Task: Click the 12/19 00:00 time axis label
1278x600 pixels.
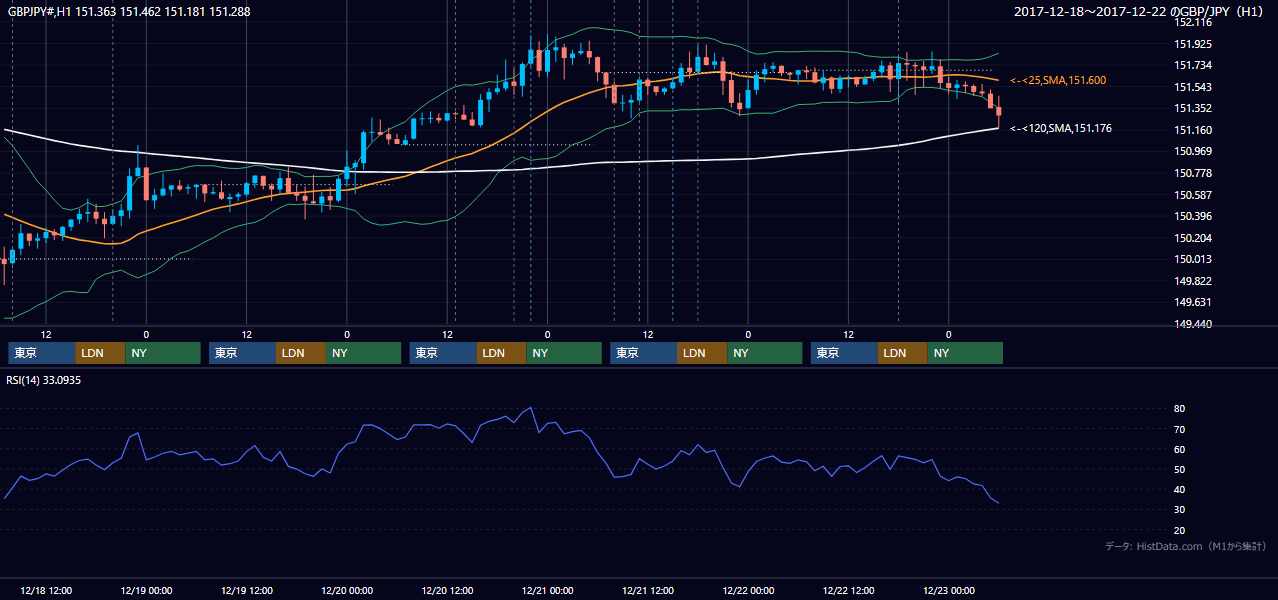Action: tap(146, 590)
